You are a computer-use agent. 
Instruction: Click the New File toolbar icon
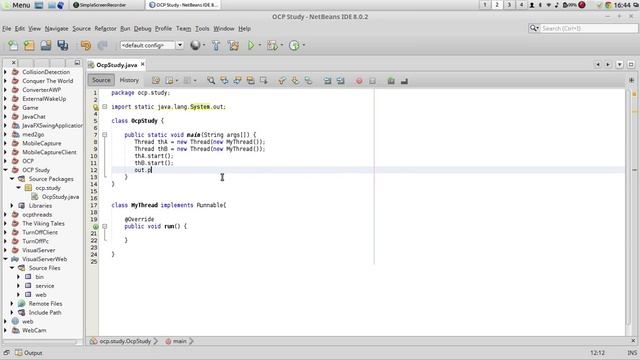click(x=13, y=45)
